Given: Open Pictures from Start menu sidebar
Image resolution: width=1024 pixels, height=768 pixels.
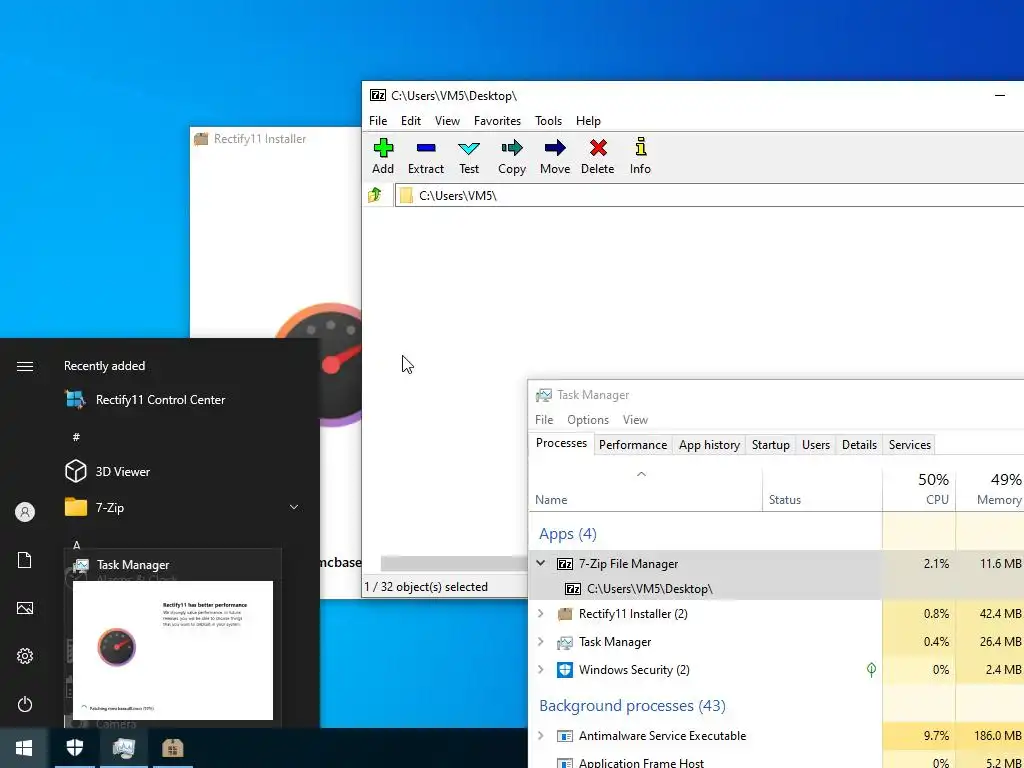Looking at the screenshot, I should point(25,608).
